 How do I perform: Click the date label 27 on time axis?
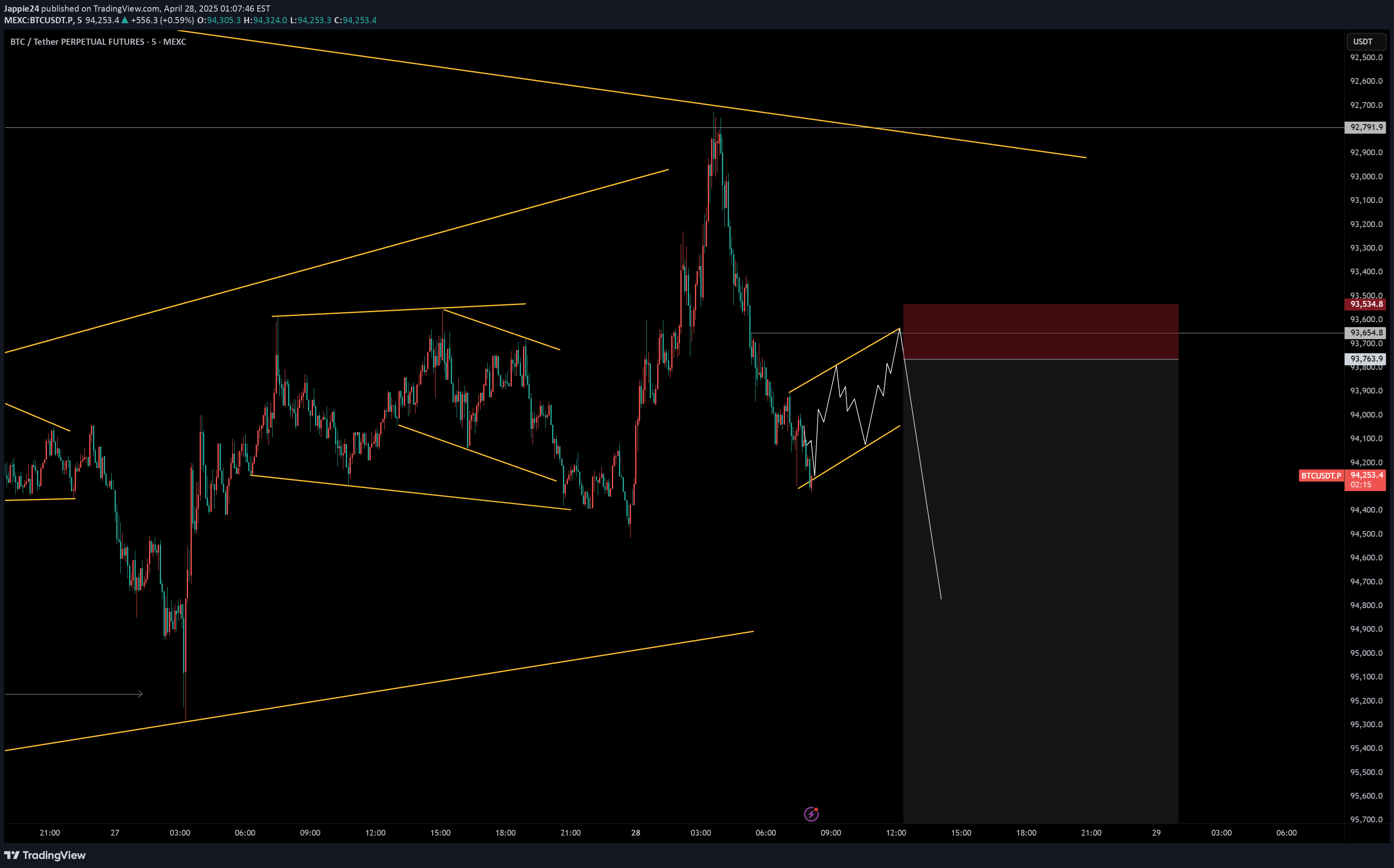pos(115,832)
